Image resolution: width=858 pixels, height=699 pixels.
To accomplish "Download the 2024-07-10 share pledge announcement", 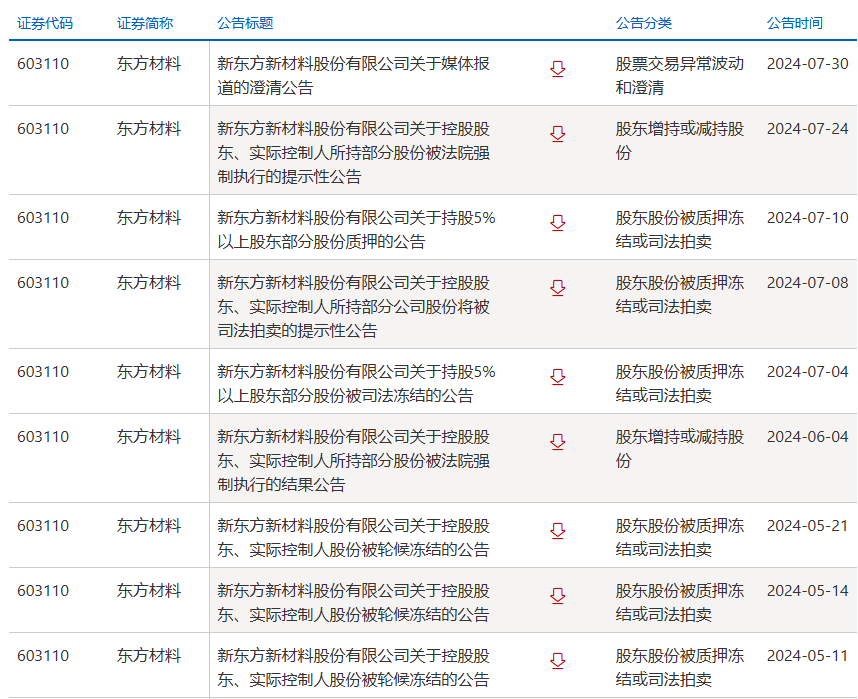I will [x=558, y=223].
